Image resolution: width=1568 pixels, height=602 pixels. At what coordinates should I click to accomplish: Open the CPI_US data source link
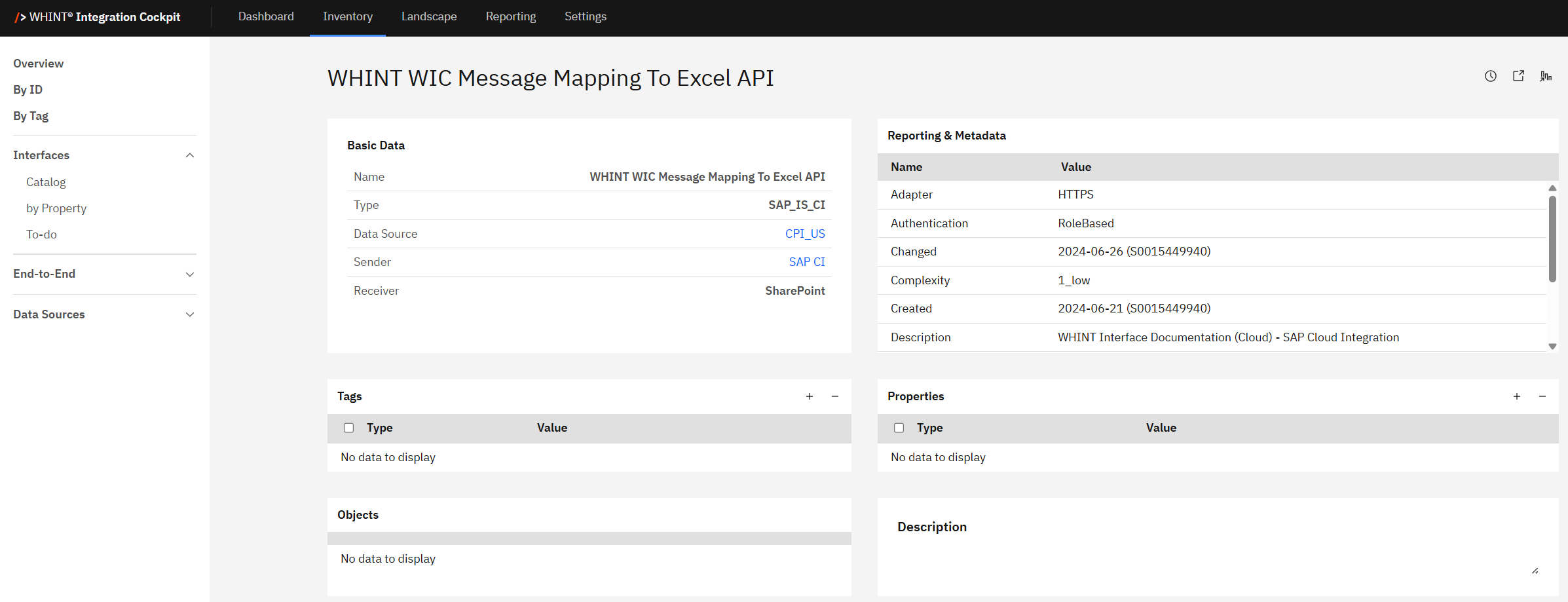(x=805, y=234)
